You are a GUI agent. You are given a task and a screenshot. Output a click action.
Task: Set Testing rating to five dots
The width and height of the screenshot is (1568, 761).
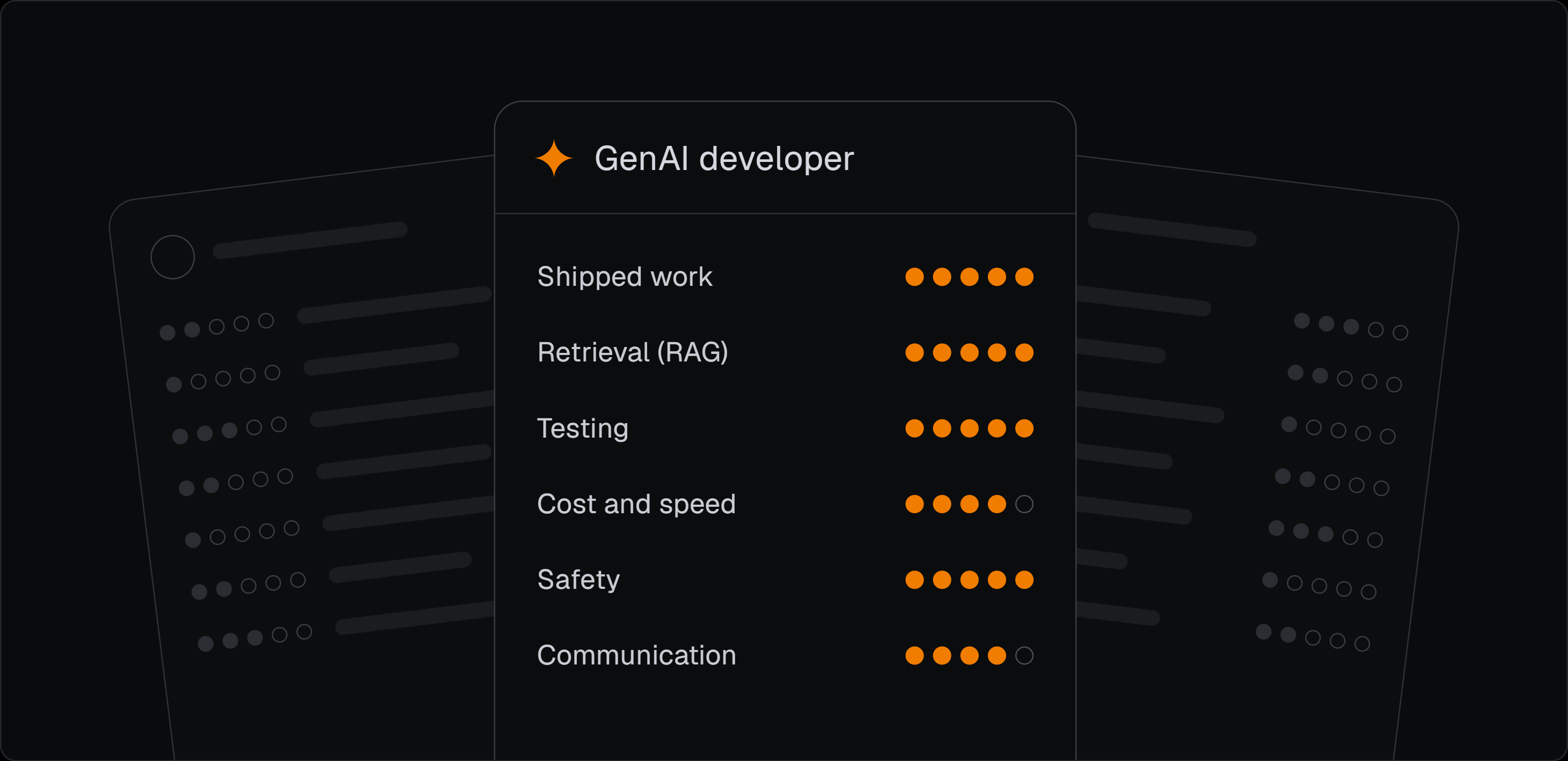pos(1024,429)
